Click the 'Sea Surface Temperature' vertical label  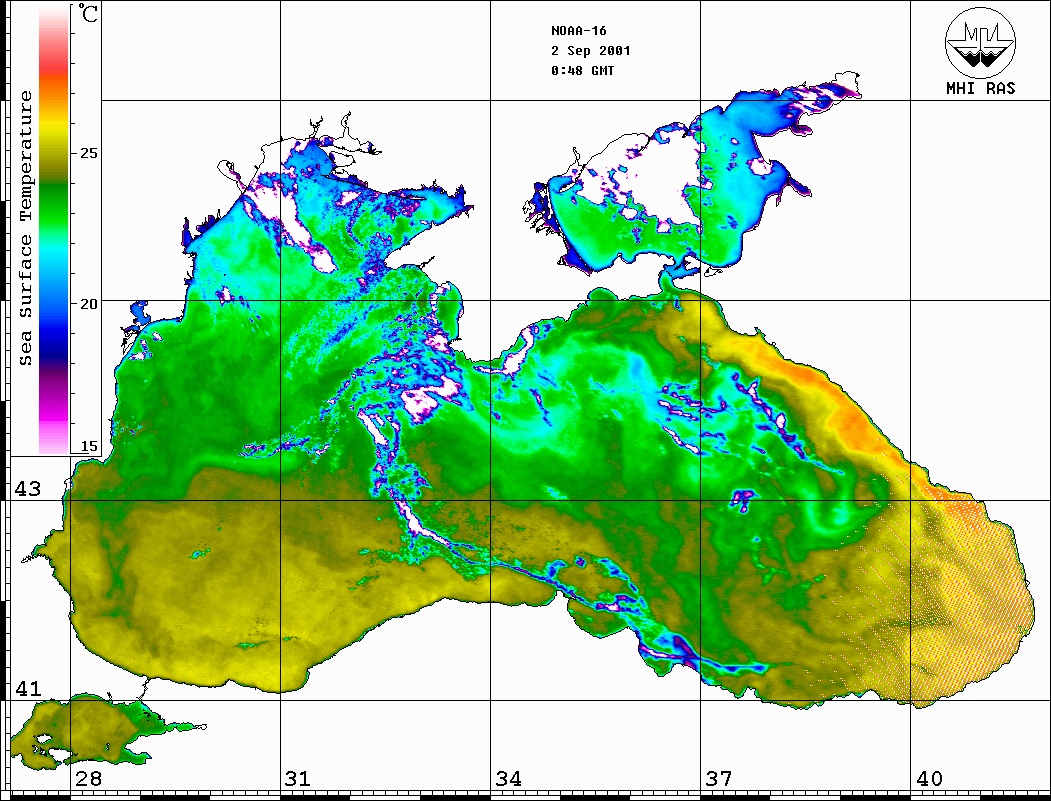pyautogui.click(x=25, y=228)
